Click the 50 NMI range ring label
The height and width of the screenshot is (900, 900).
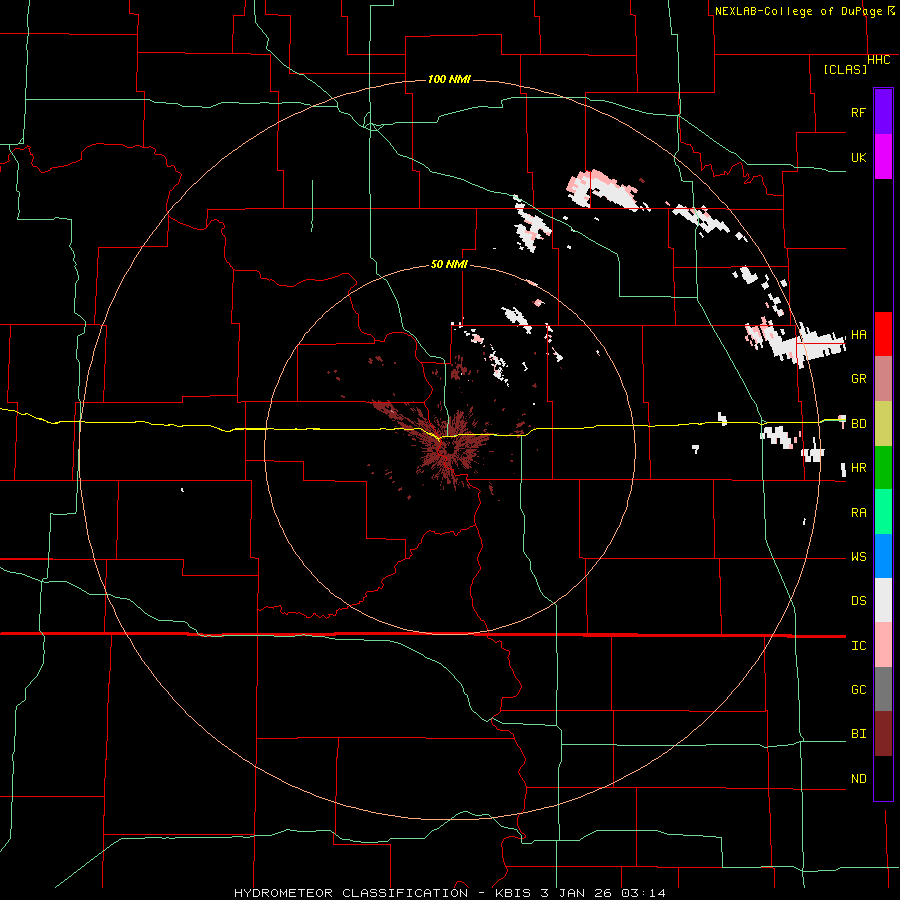(x=449, y=264)
